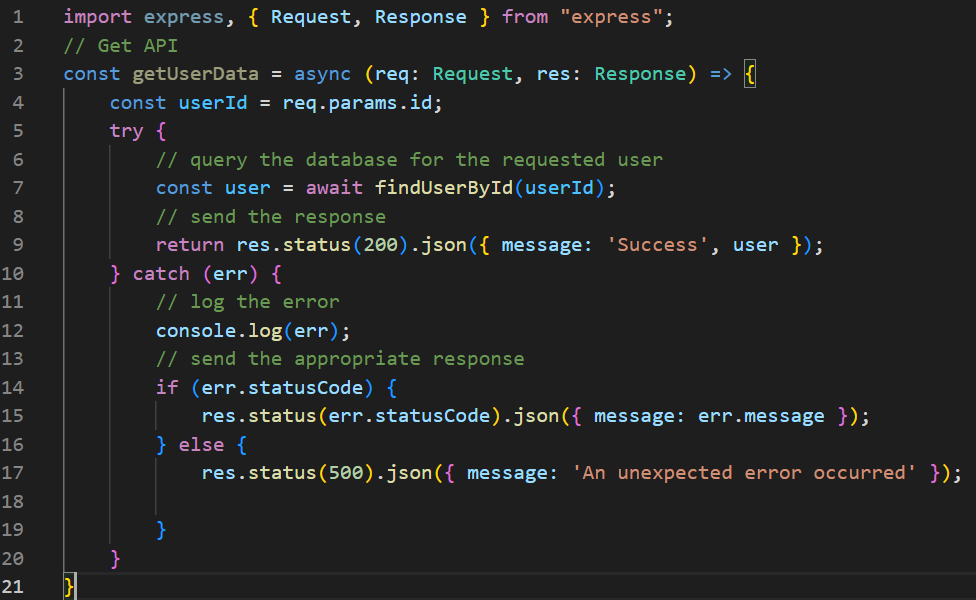Click line number 1 in the gutter
Viewport: 976px width, 600px height.
(x=18, y=17)
